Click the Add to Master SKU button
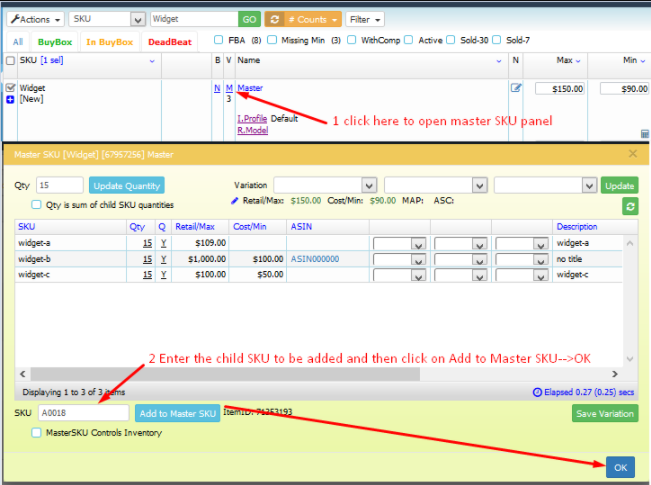The image size is (651, 485). point(177,413)
